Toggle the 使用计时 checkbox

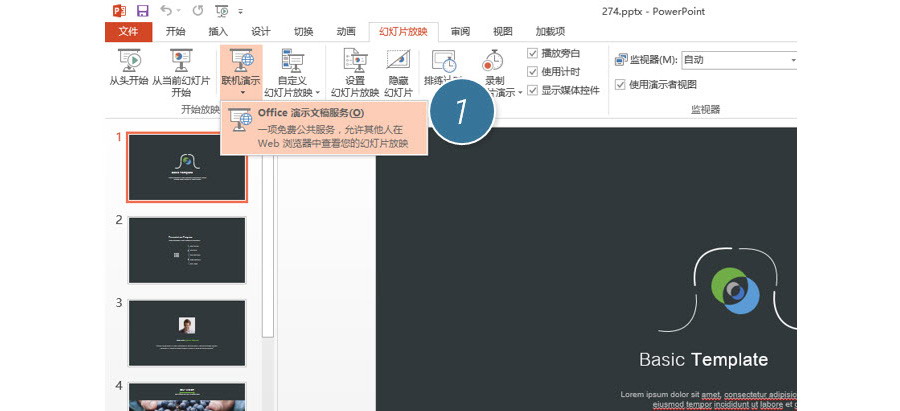(533, 72)
